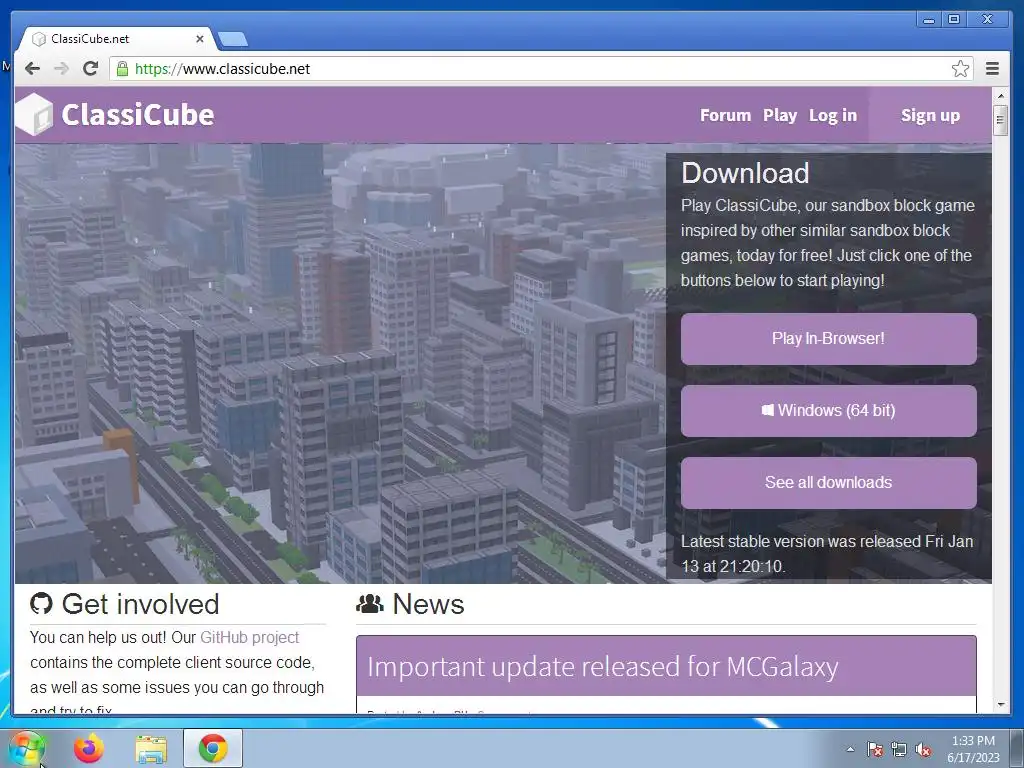Image resolution: width=1024 pixels, height=768 pixels.
Task: Reload the page with refresh icon
Action: (90, 69)
